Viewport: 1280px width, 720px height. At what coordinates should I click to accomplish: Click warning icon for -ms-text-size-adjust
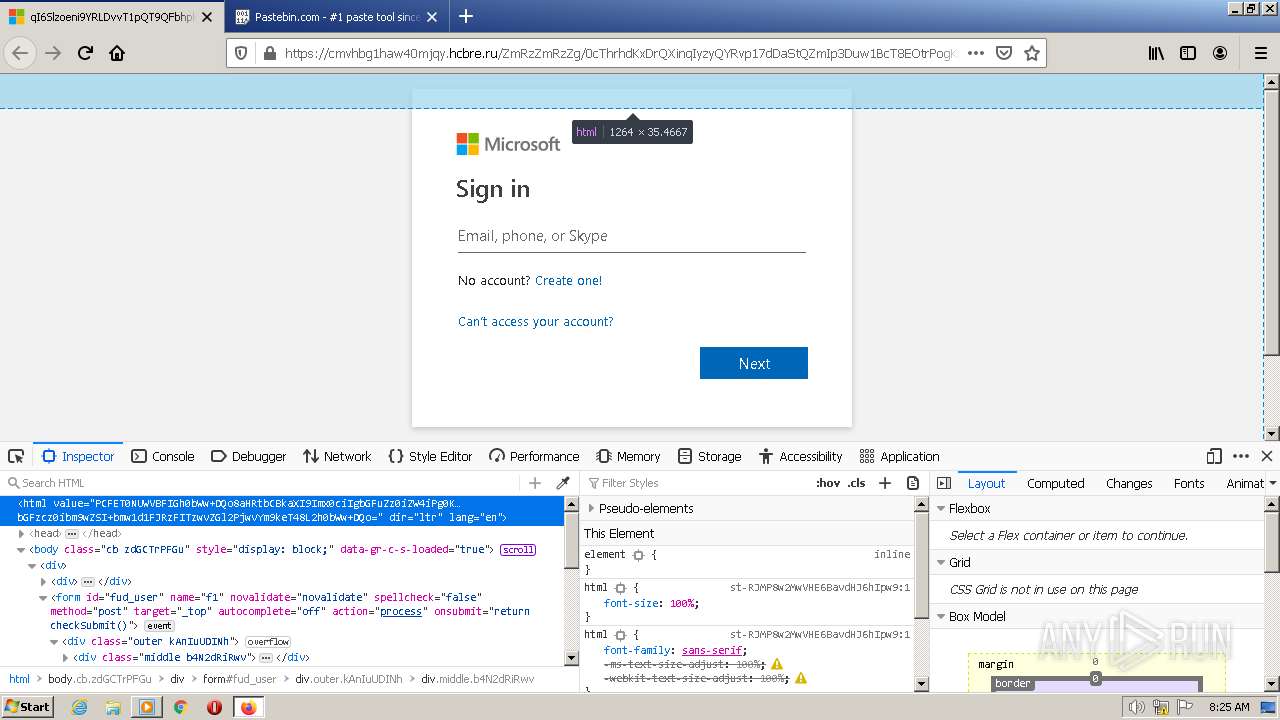(x=777, y=664)
